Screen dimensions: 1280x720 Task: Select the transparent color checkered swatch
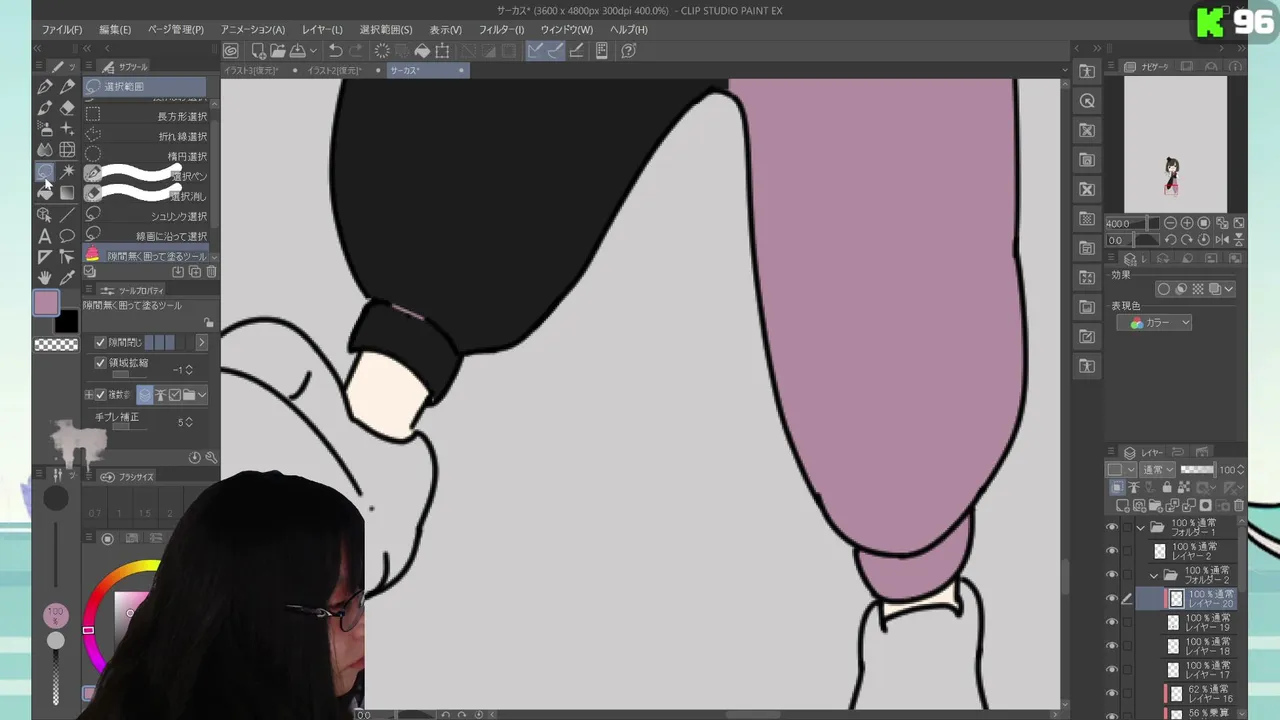tap(56, 345)
